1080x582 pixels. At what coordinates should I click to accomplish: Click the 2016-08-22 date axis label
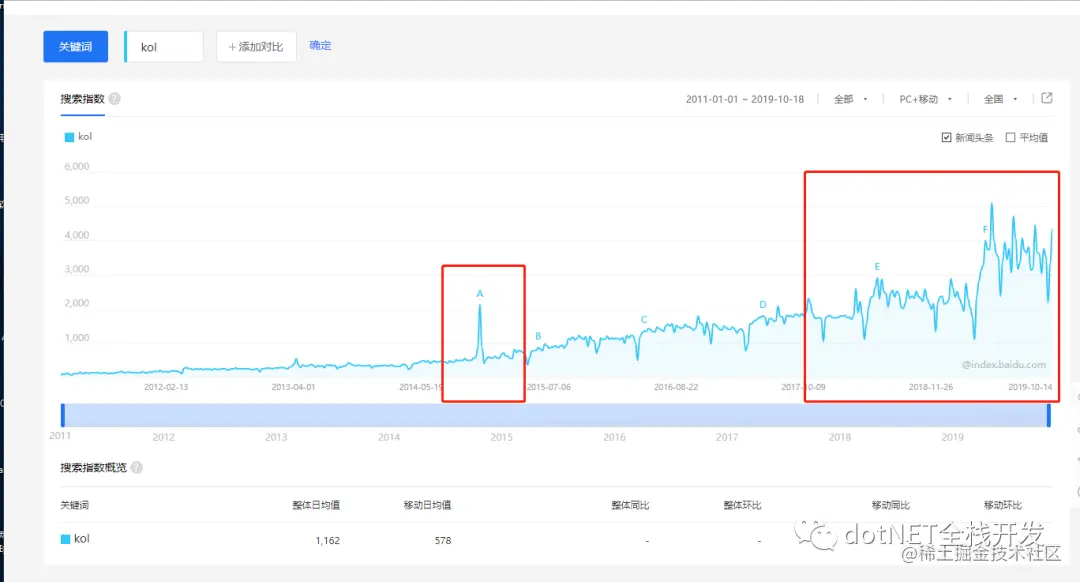(x=676, y=387)
